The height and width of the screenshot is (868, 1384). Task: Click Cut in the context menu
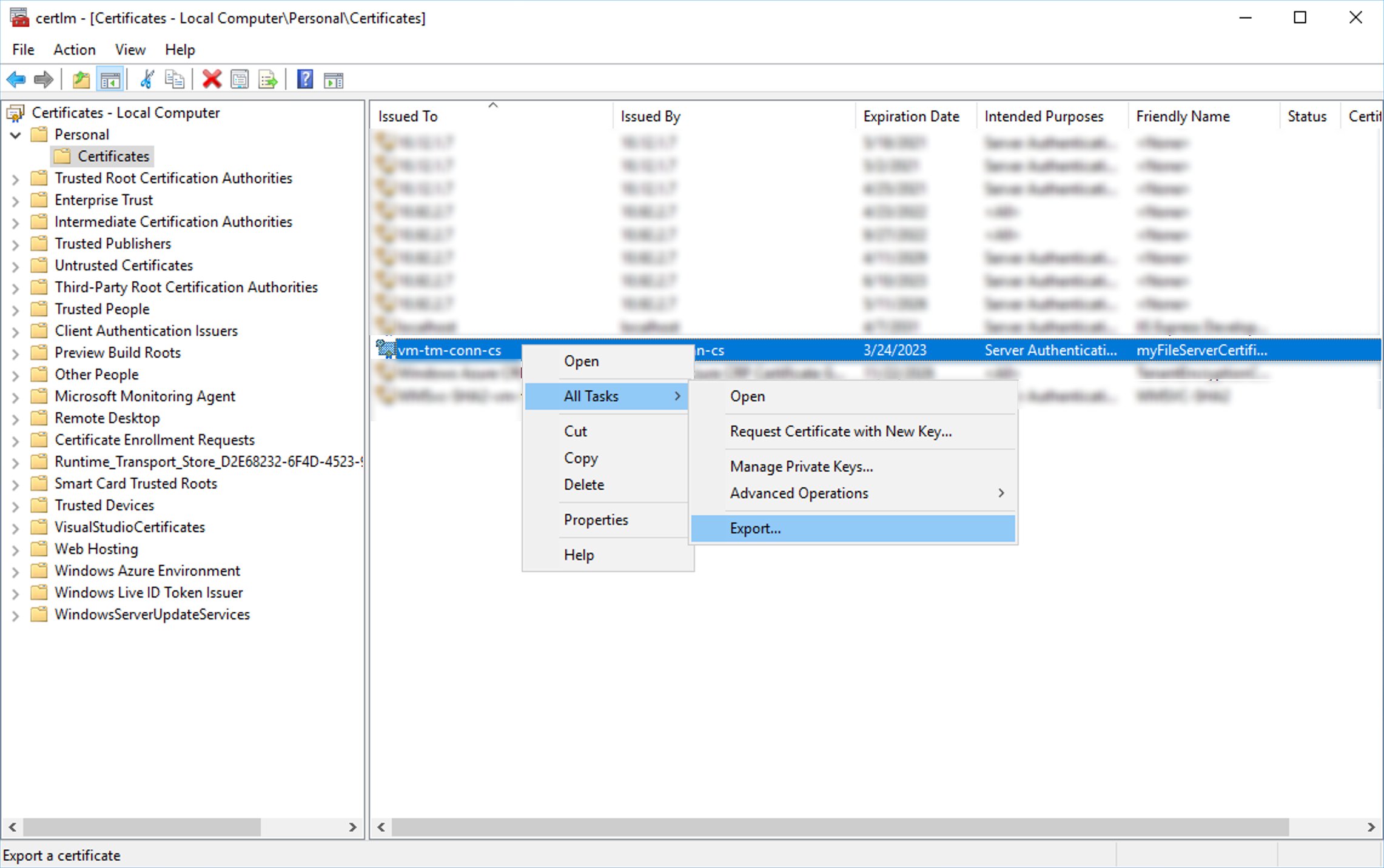pos(606,431)
